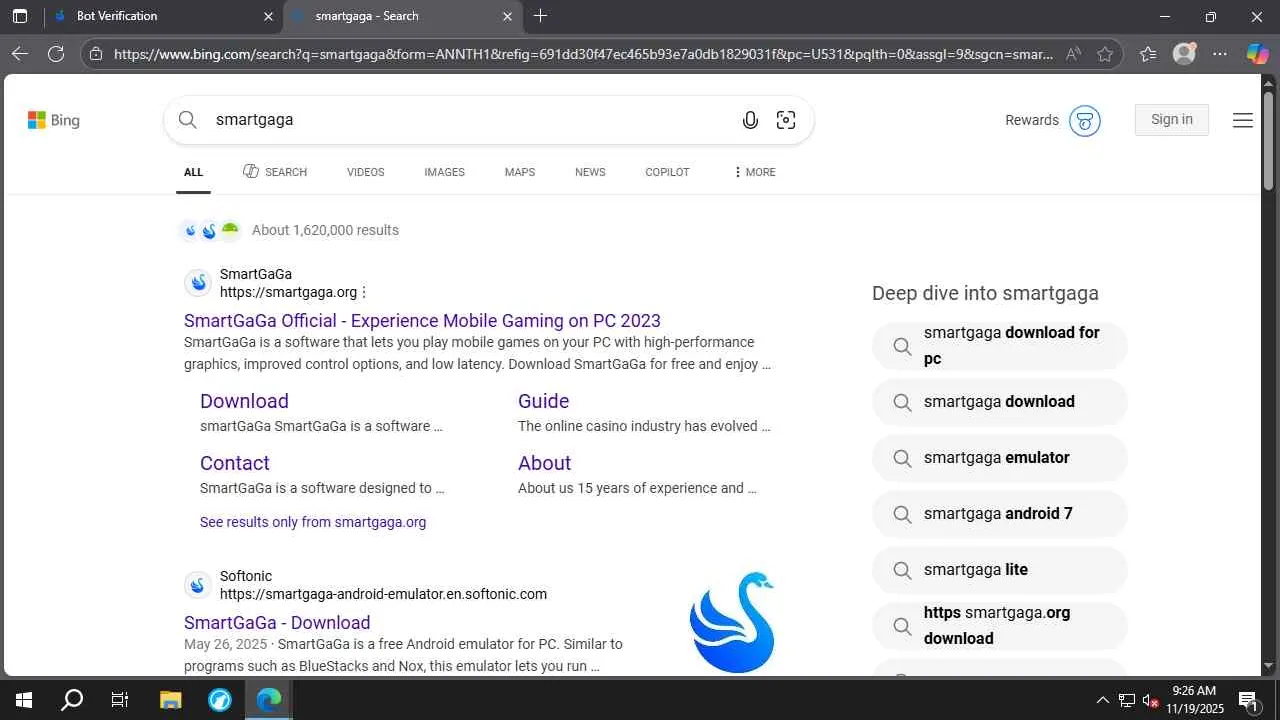Open the Favorites list icon
Screen dimensions: 1280x720
(1148, 54)
